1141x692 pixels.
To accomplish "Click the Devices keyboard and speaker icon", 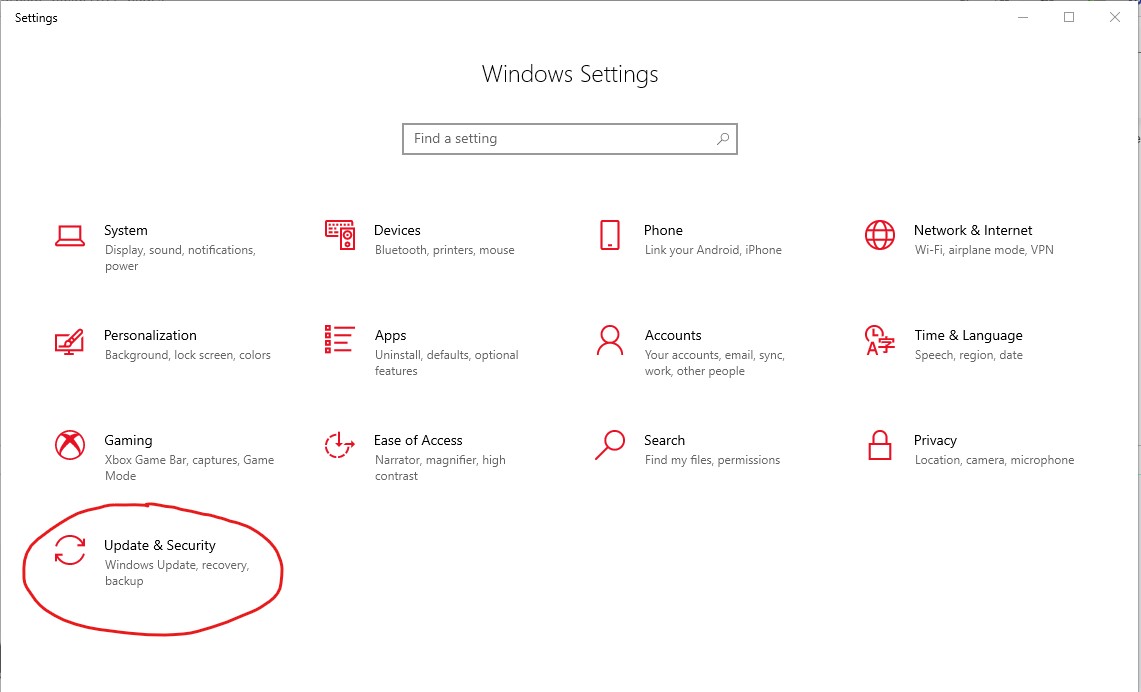I will pos(340,235).
